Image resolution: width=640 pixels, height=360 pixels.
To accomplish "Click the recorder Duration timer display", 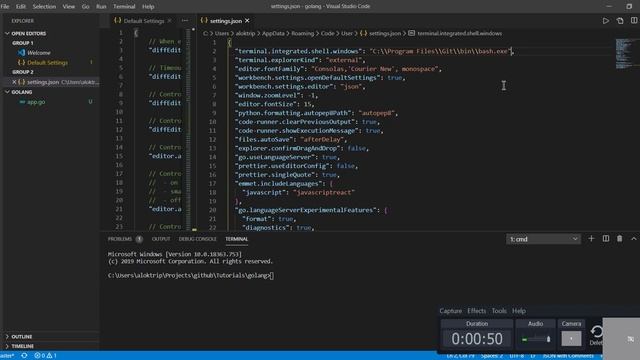I will (x=477, y=339).
